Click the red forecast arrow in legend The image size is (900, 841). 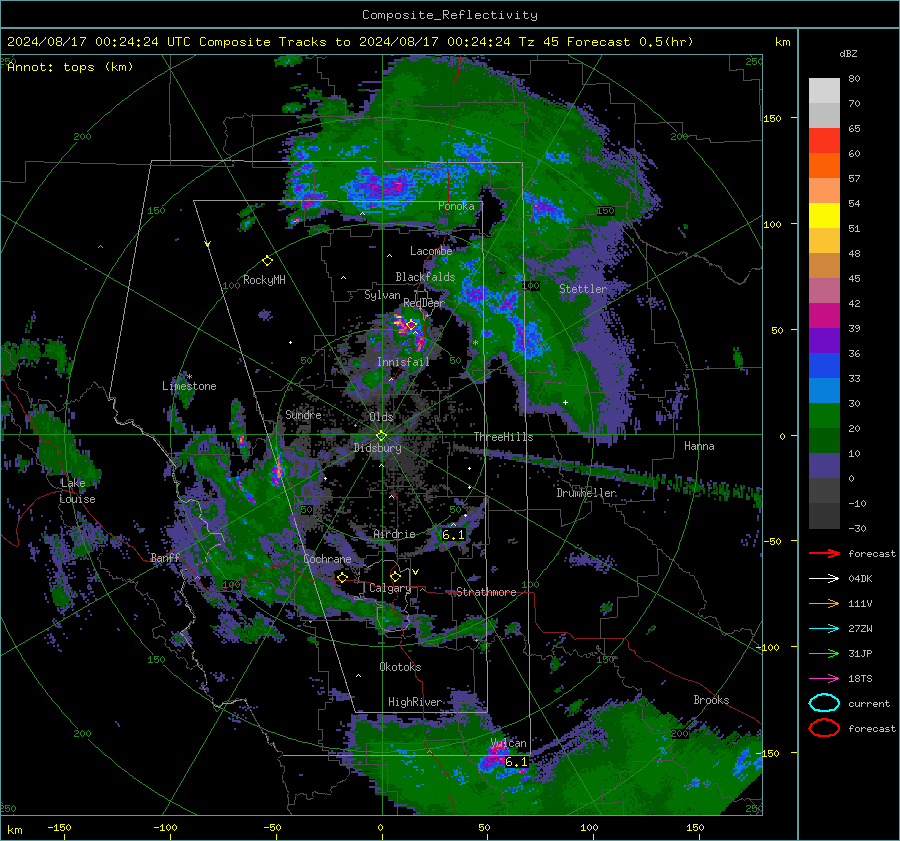(x=824, y=553)
